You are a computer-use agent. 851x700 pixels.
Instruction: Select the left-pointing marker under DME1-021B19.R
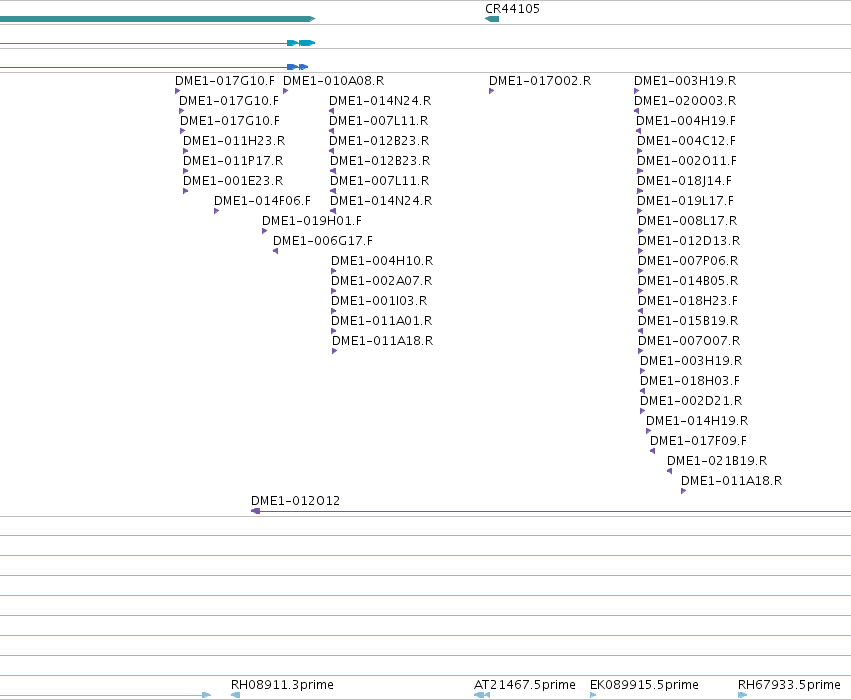click(670, 471)
